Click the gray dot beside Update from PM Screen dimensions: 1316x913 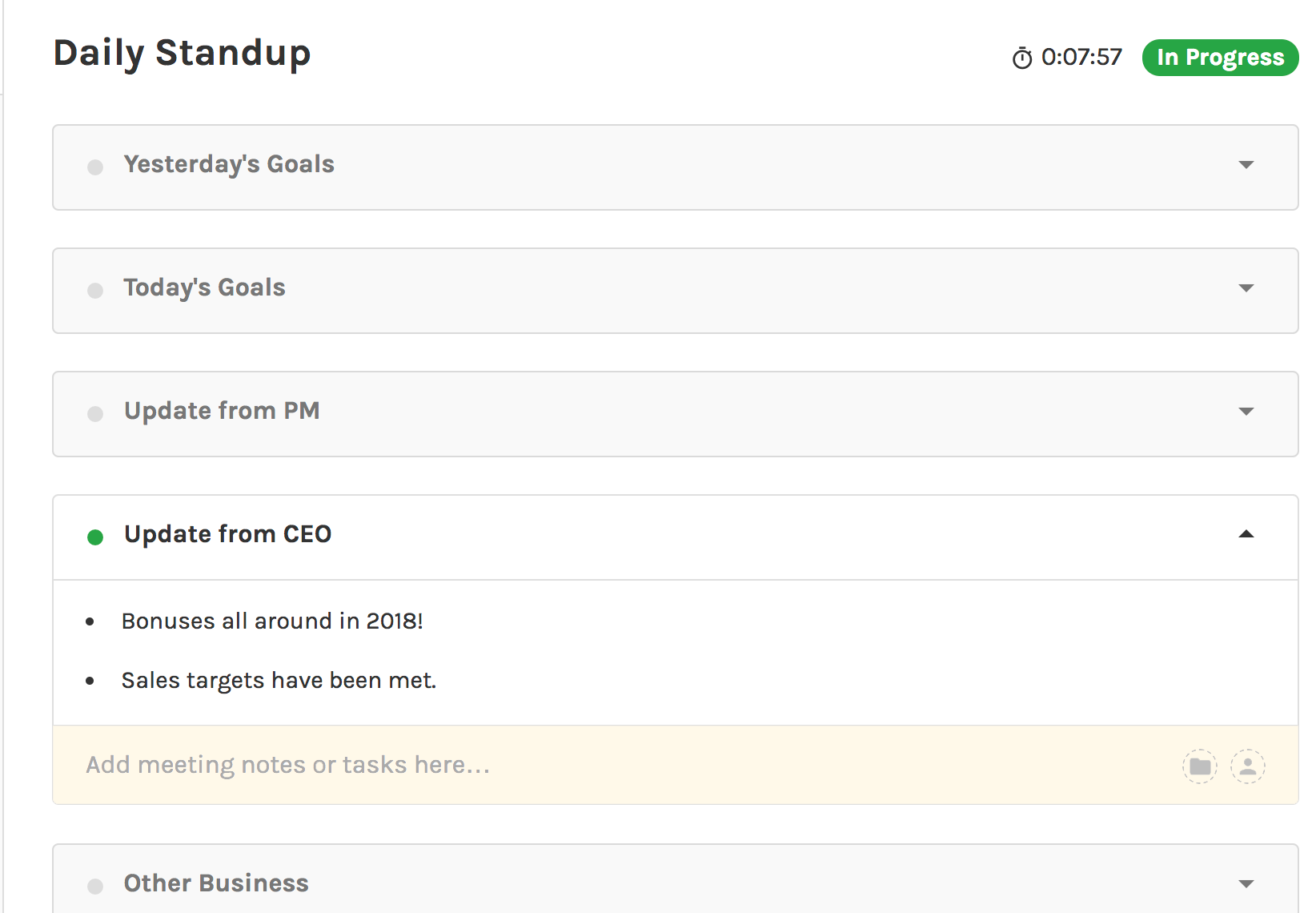click(x=95, y=414)
